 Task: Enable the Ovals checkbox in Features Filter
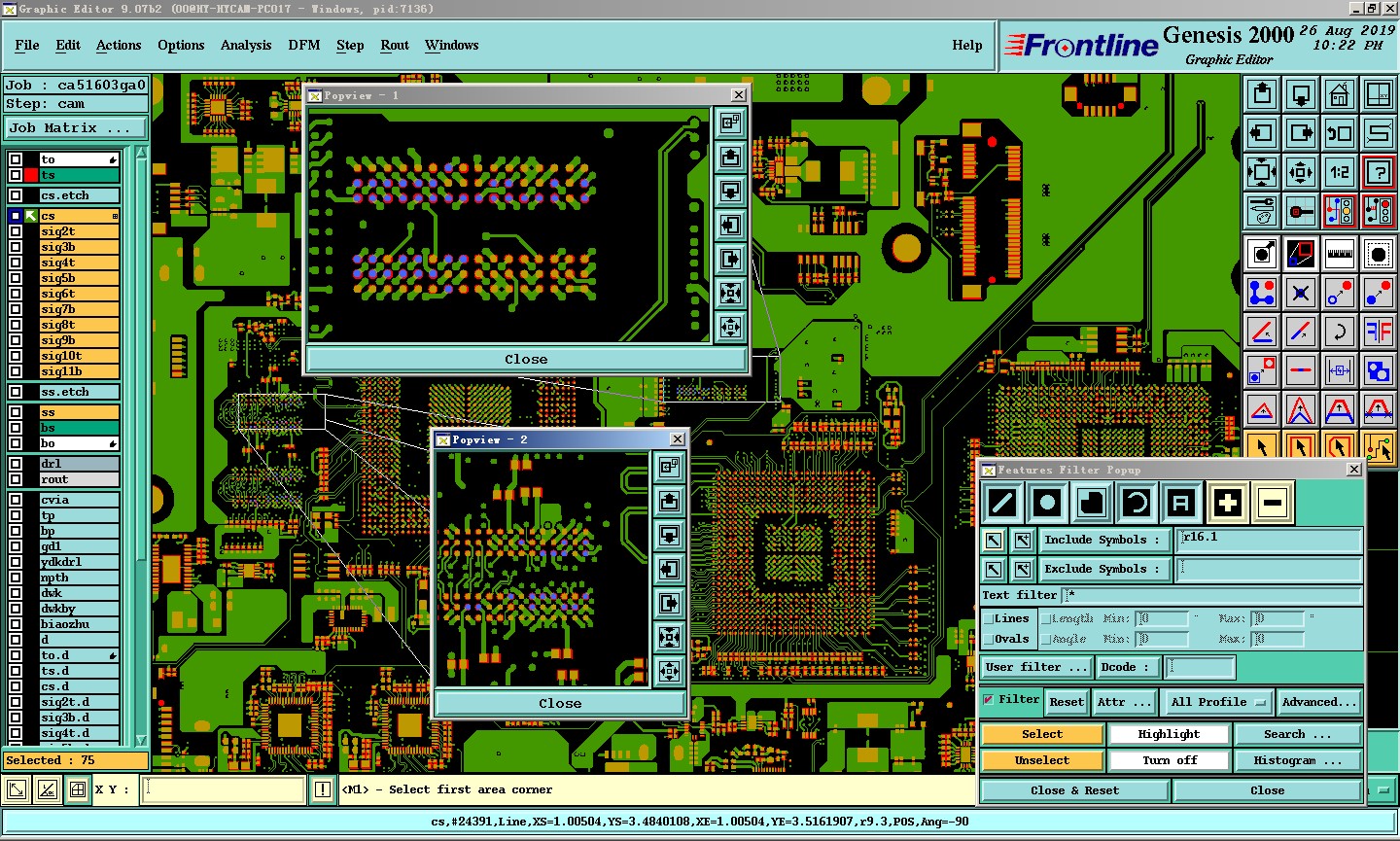(989, 639)
